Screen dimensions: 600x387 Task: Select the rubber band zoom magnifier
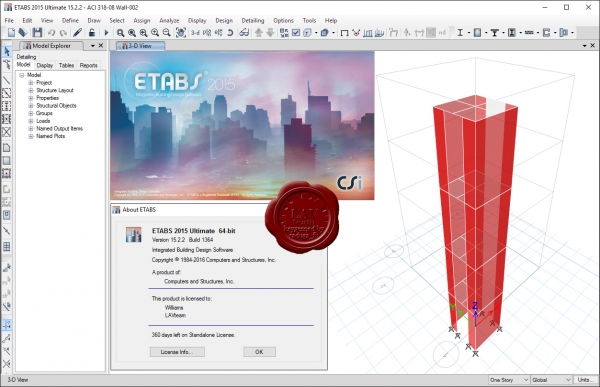(x=120, y=33)
